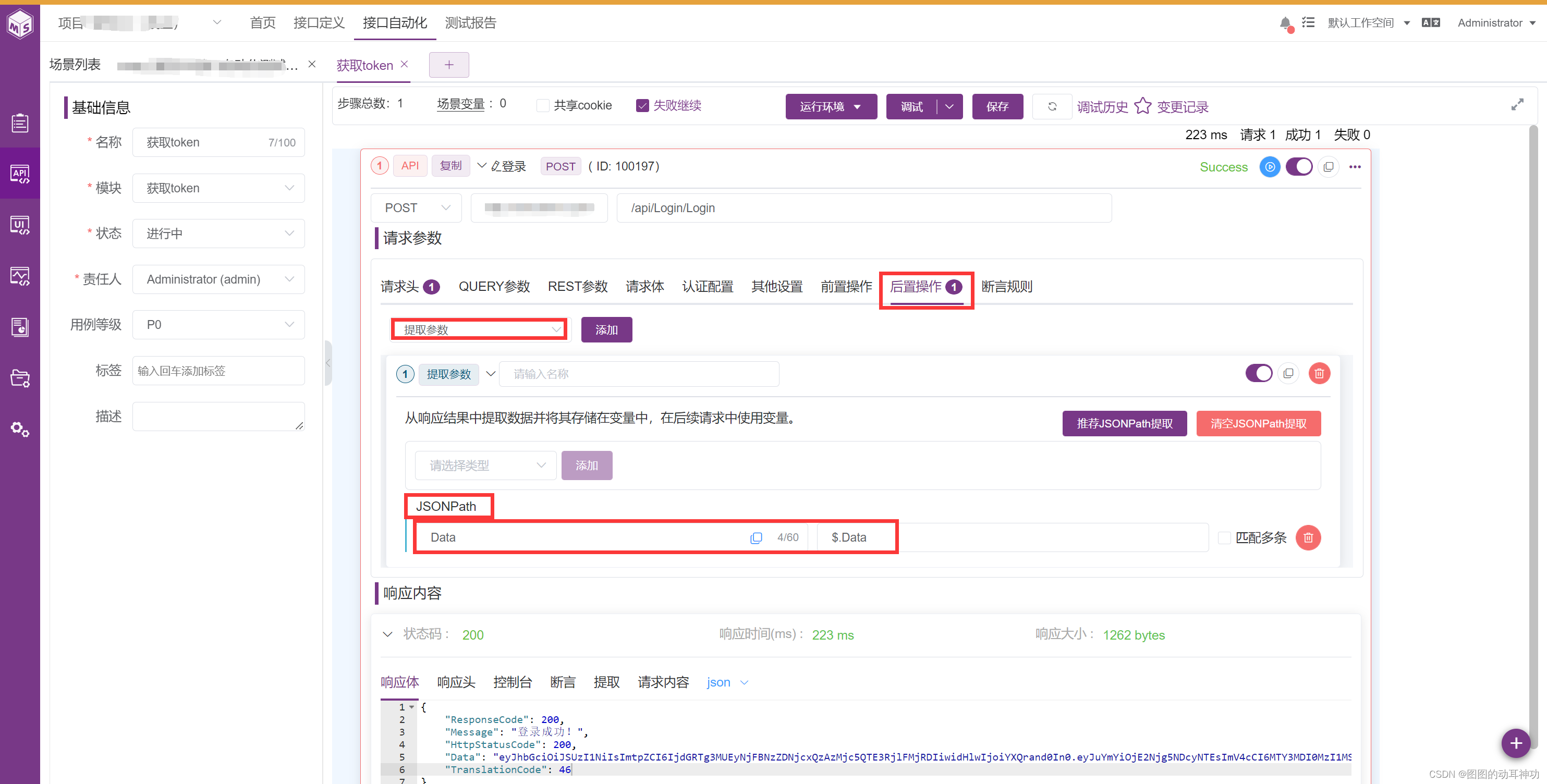Screen dimensions: 1547x784
Task: Switch to the 请求体 tab
Action: tap(644, 286)
